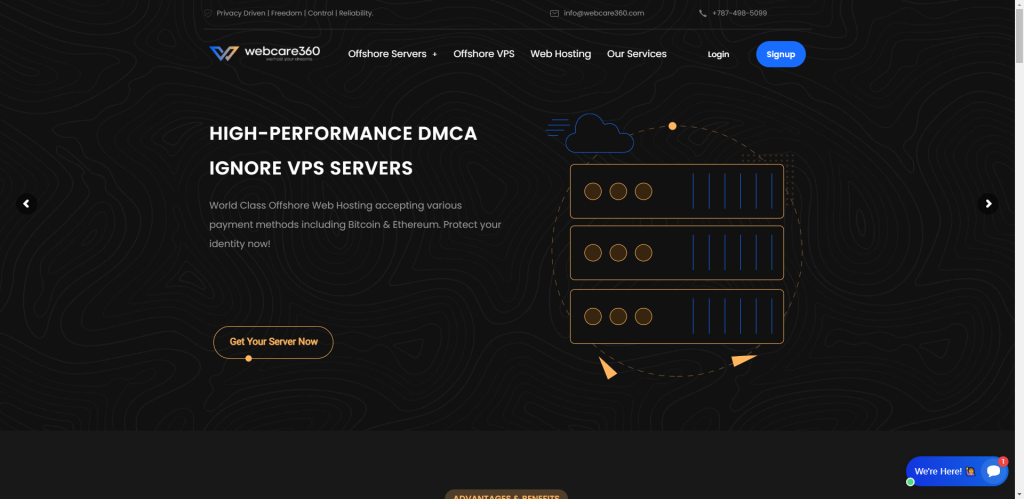Go to previous slide with left arrow

coord(27,203)
